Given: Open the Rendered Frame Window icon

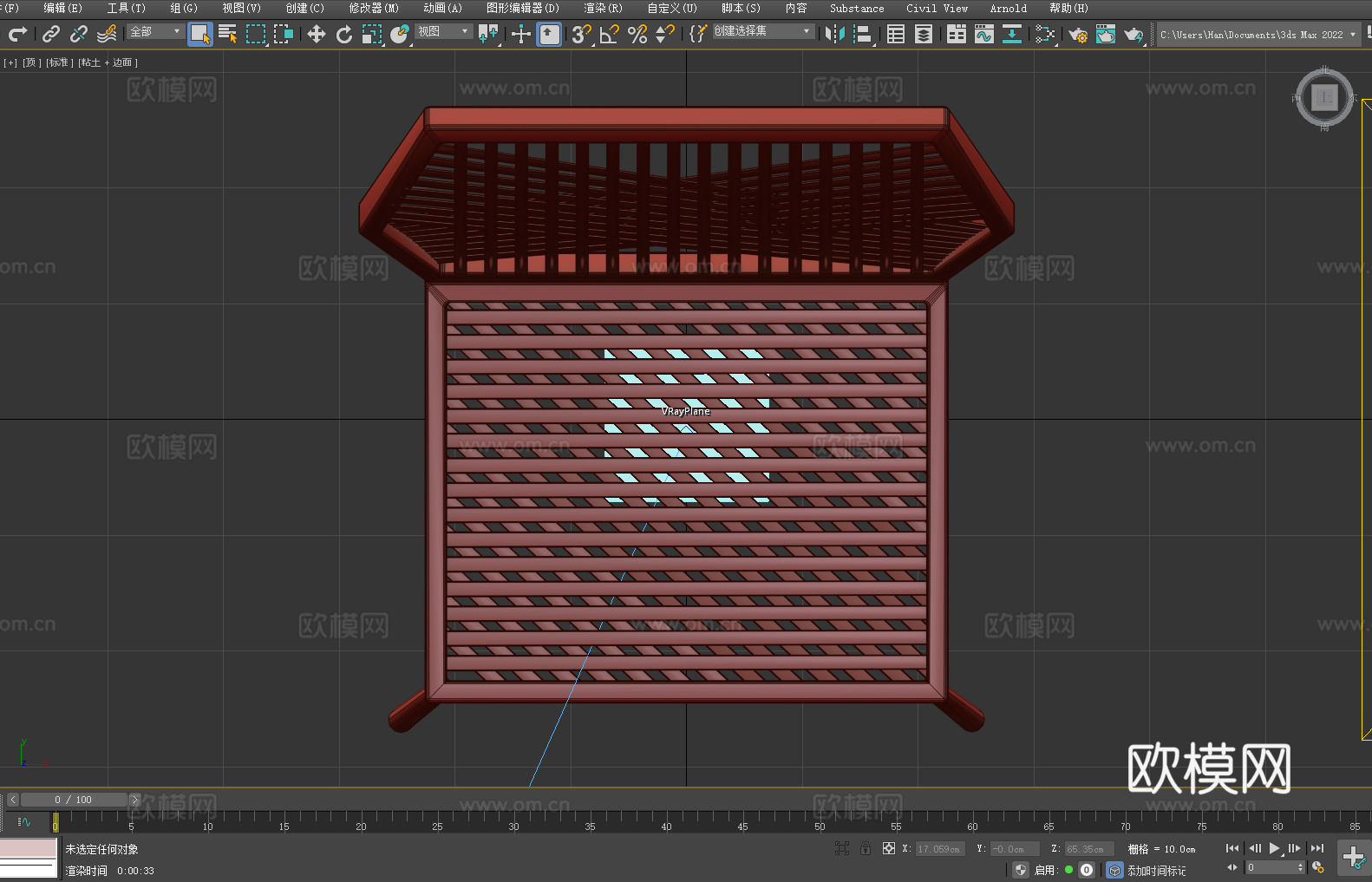Looking at the screenshot, I should (x=1106, y=34).
